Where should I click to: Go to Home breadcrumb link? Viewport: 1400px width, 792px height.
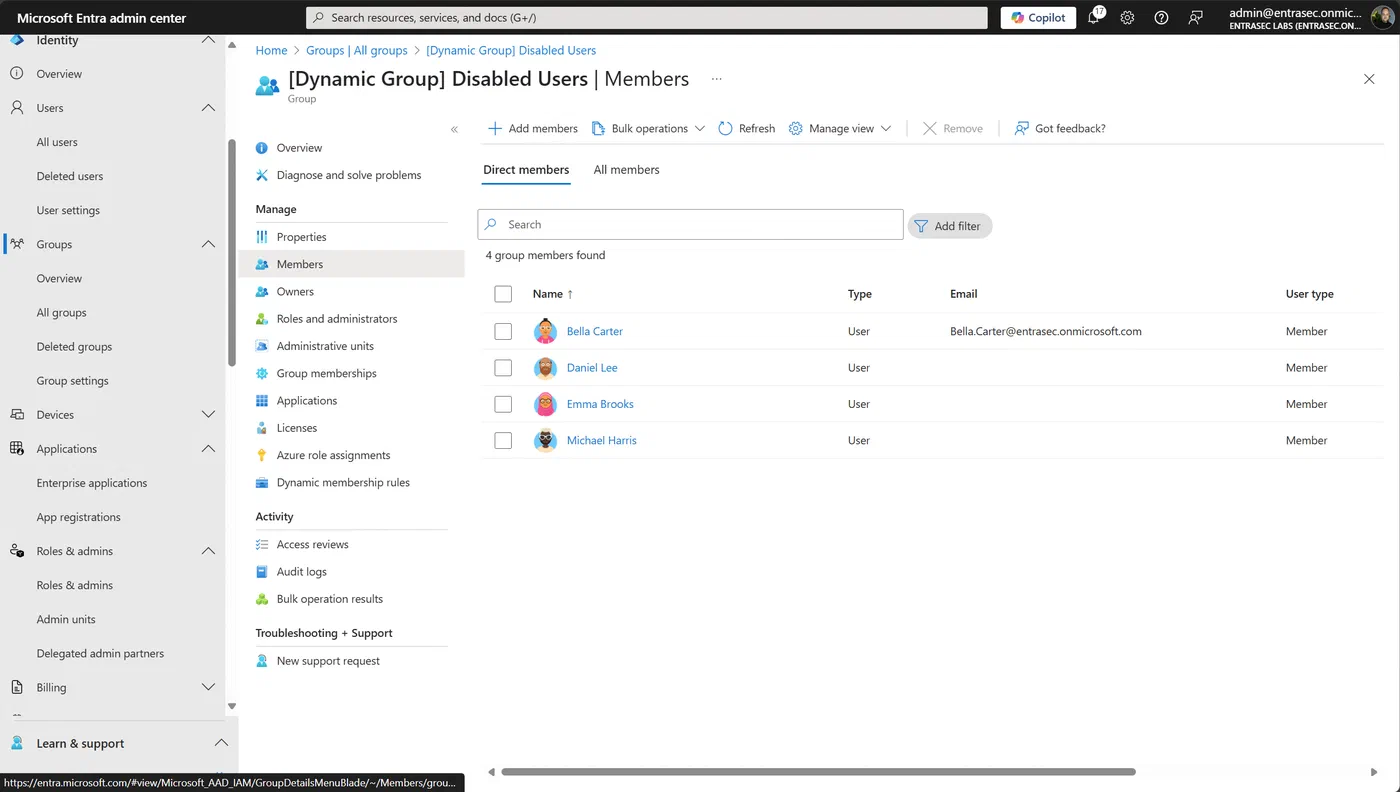(x=271, y=50)
